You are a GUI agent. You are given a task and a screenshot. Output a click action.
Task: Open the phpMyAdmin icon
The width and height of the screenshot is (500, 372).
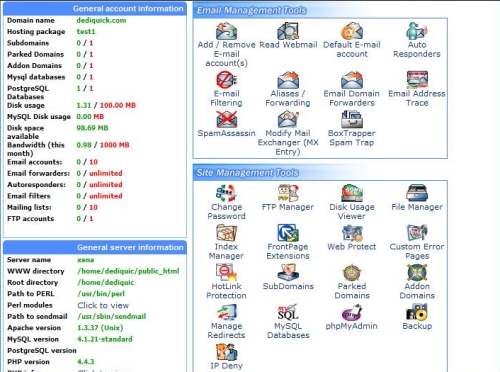pyautogui.click(x=352, y=312)
